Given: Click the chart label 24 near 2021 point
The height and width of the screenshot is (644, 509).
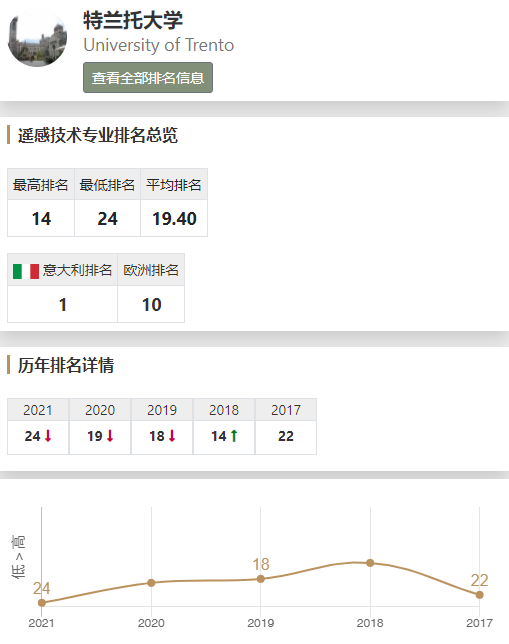Looking at the screenshot, I should (41, 588).
